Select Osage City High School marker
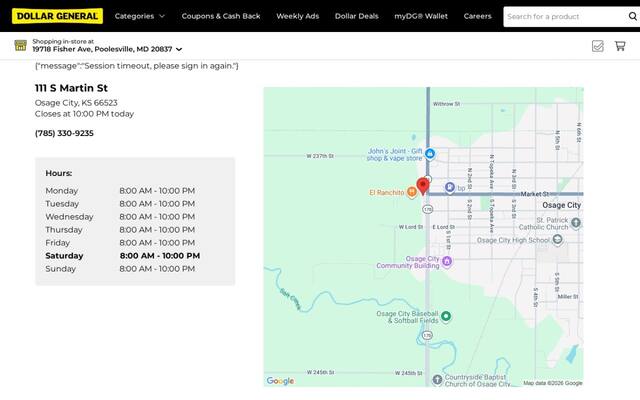Screen dimensions: 640x400 [558, 240]
